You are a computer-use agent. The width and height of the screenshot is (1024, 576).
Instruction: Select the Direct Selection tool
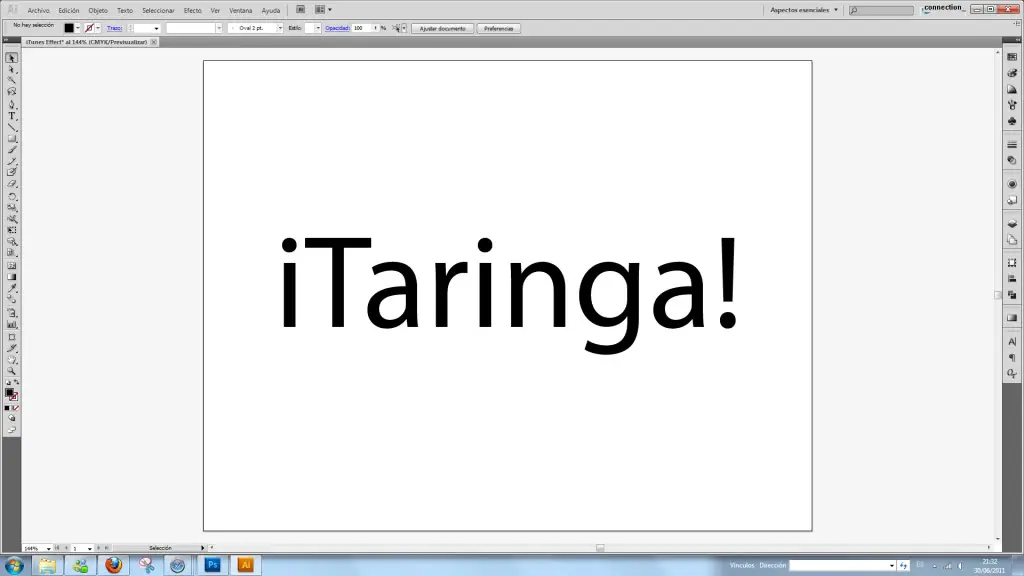12,70
